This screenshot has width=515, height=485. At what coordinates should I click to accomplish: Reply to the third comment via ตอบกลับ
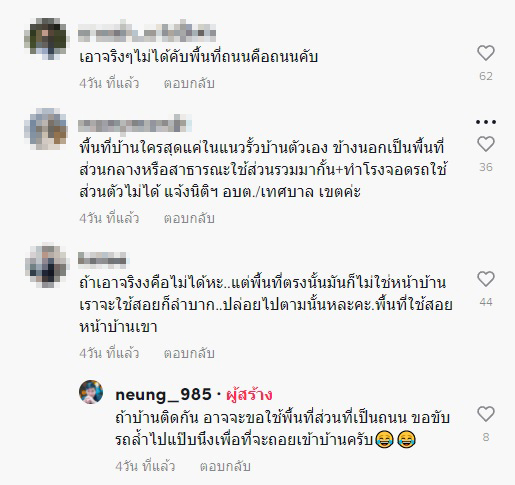coord(189,353)
